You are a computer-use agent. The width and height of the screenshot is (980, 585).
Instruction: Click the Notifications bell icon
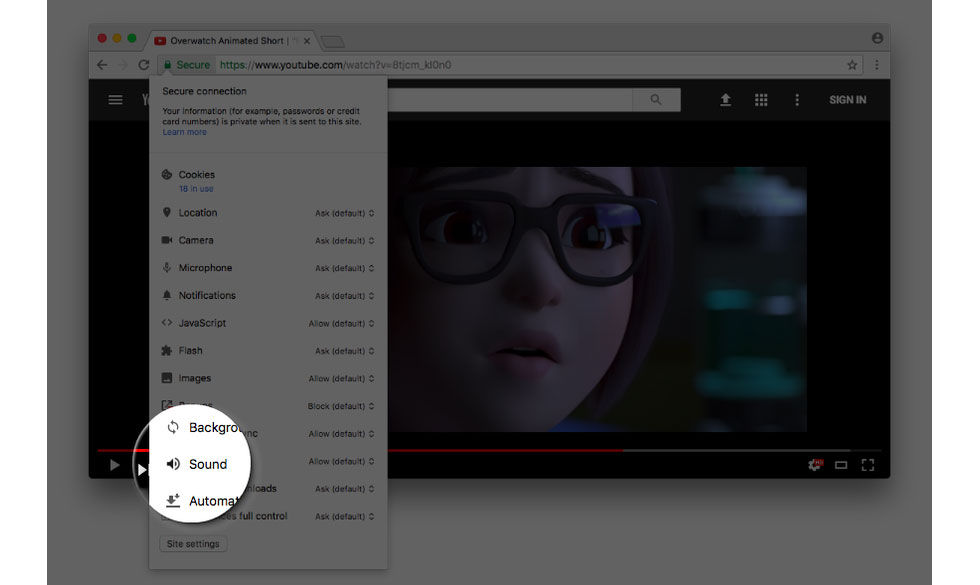(167, 295)
